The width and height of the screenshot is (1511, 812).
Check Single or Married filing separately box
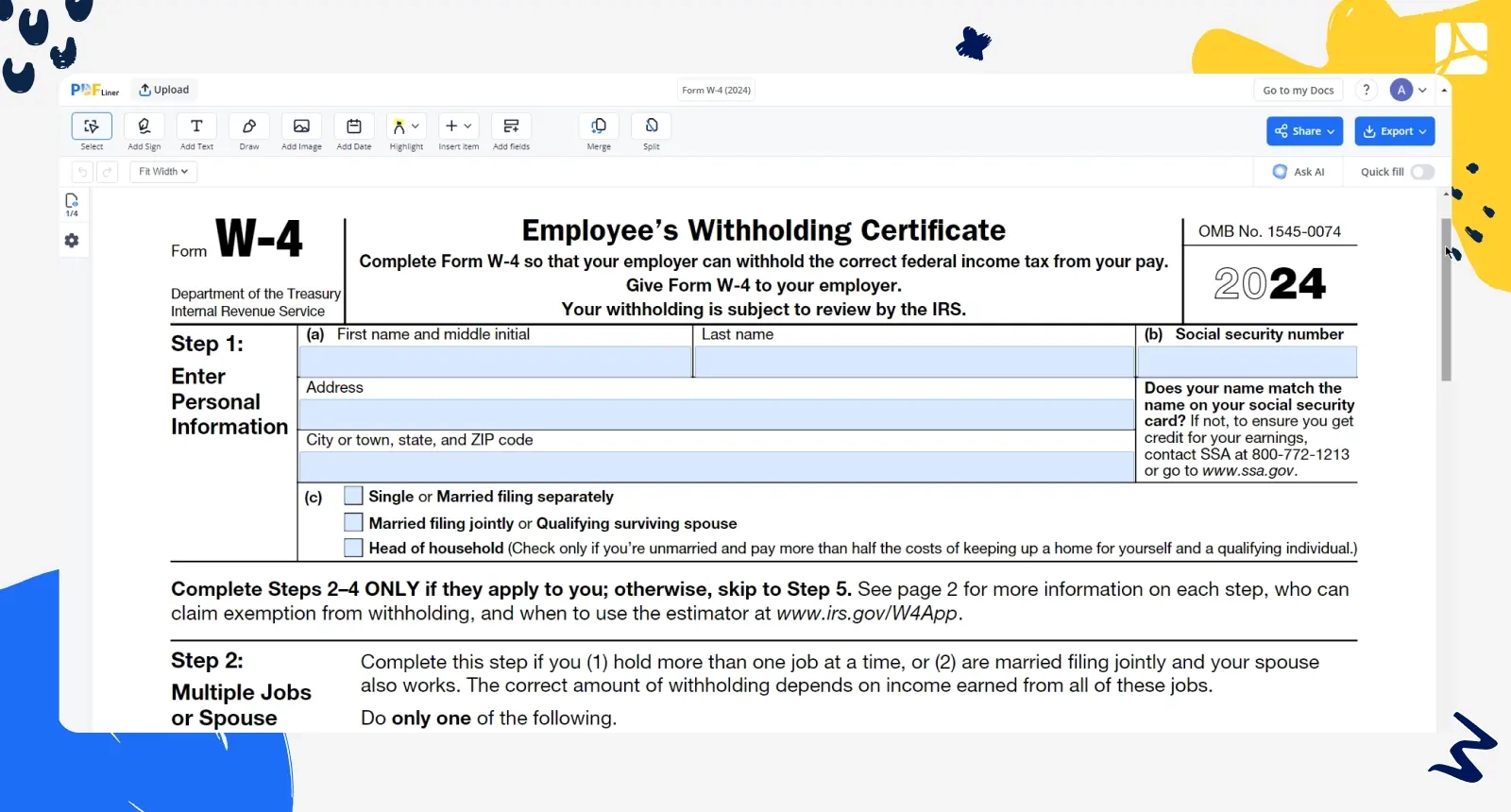click(353, 496)
